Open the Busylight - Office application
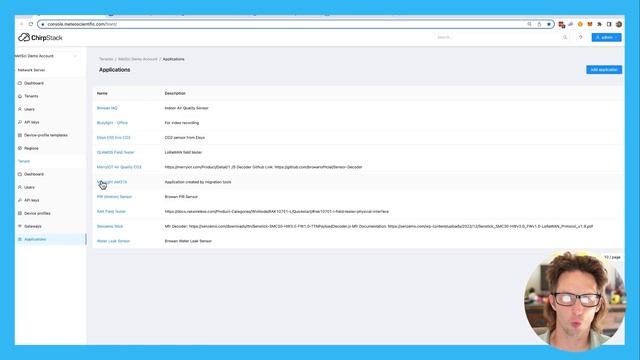 [x=112, y=123]
